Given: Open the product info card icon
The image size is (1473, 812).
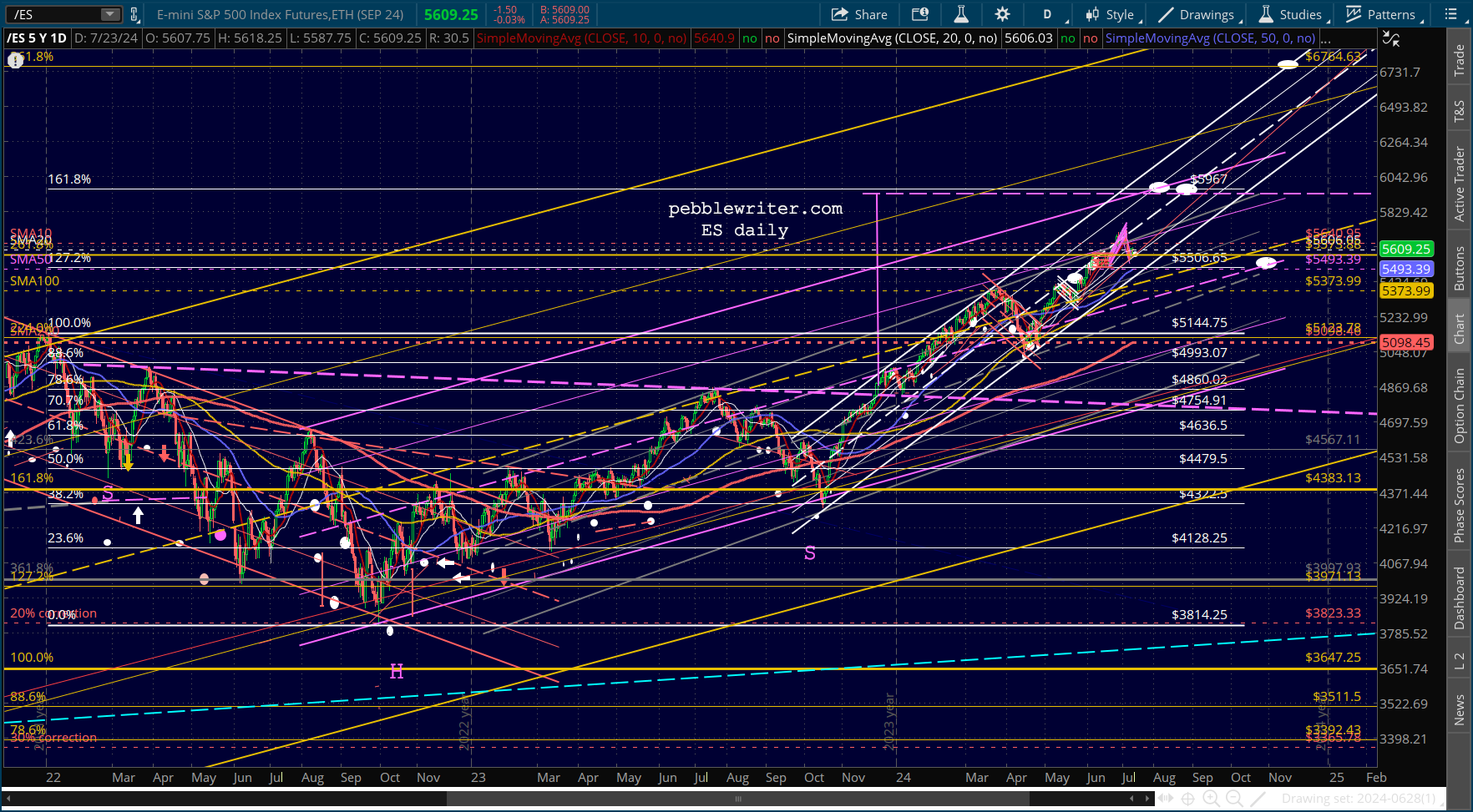Looking at the screenshot, I should (919, 14).
